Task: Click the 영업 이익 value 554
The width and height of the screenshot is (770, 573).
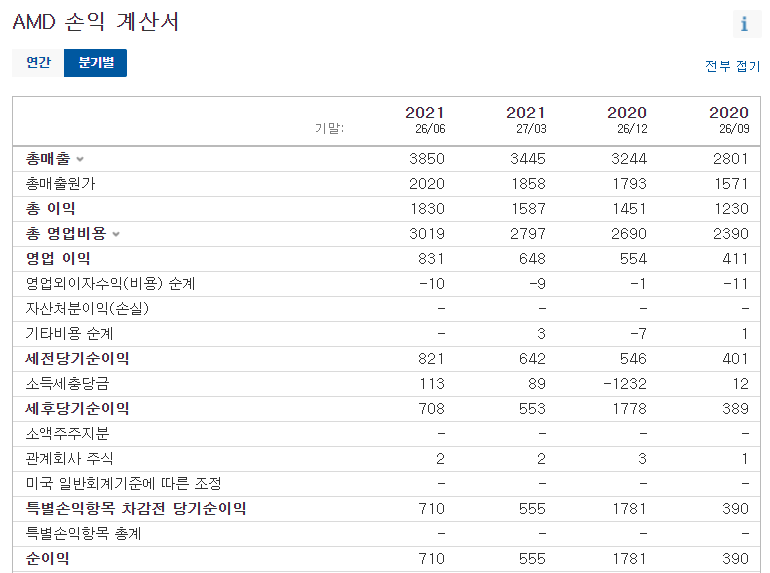Action: pyautogui.click(x=633, y=259)
